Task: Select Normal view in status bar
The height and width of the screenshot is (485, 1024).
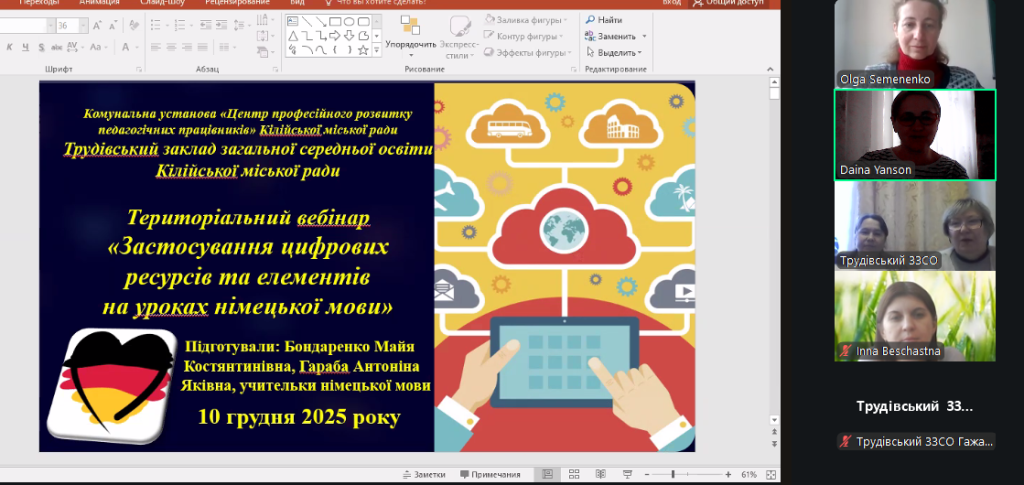Action: point(546,474)
